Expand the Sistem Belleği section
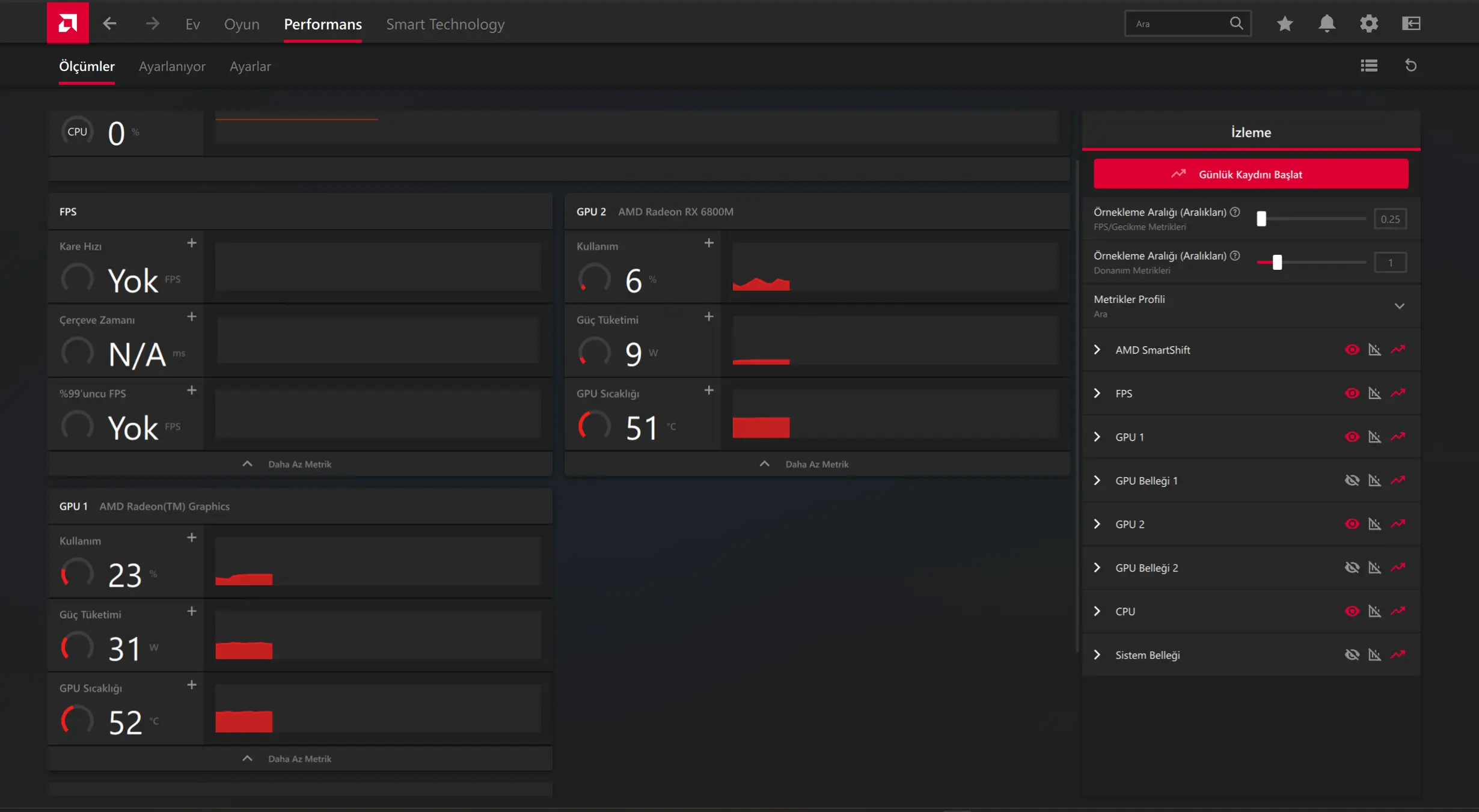 coord(1097,655)
